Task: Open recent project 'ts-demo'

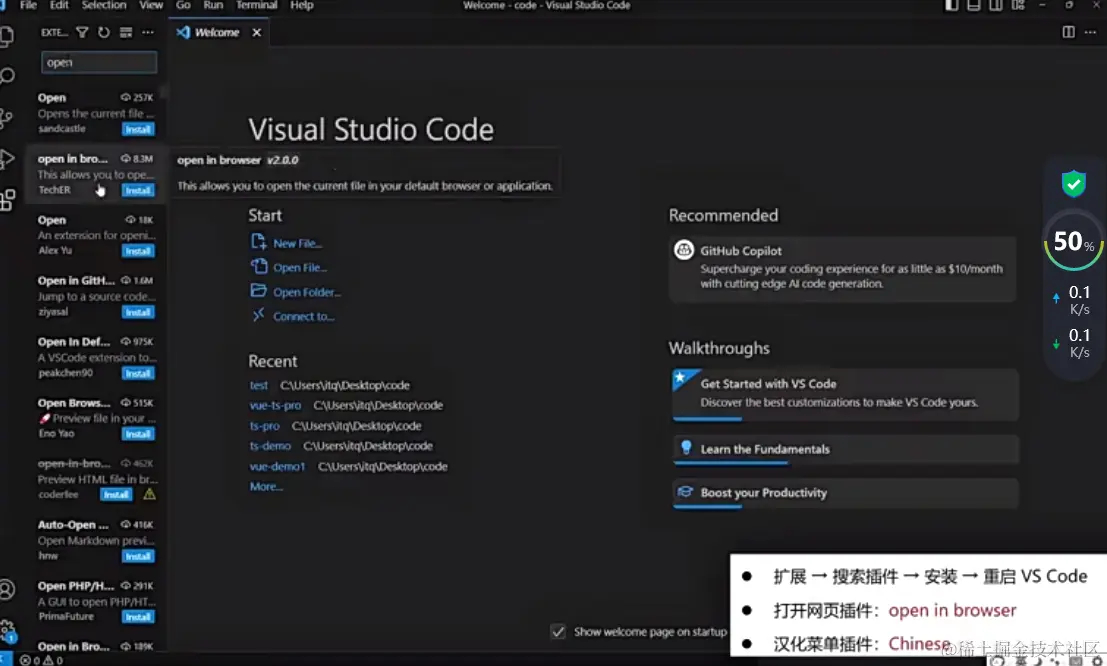Action: (270, 446)
